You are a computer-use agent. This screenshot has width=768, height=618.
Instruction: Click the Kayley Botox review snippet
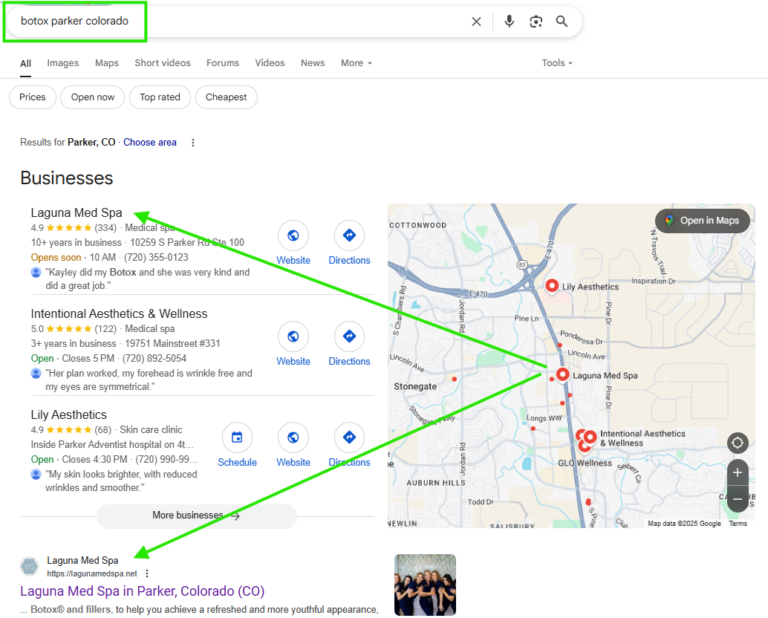147,279
